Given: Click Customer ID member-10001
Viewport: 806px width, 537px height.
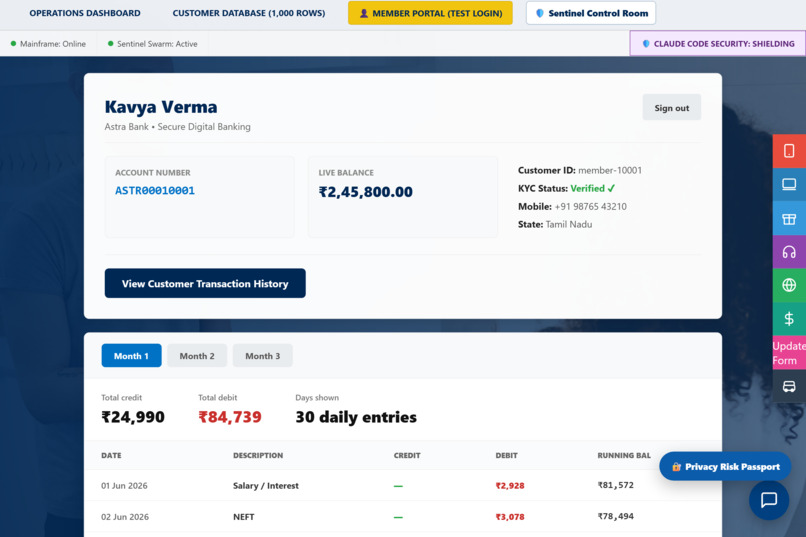Looking at the screenshot, I should [580, 170].
